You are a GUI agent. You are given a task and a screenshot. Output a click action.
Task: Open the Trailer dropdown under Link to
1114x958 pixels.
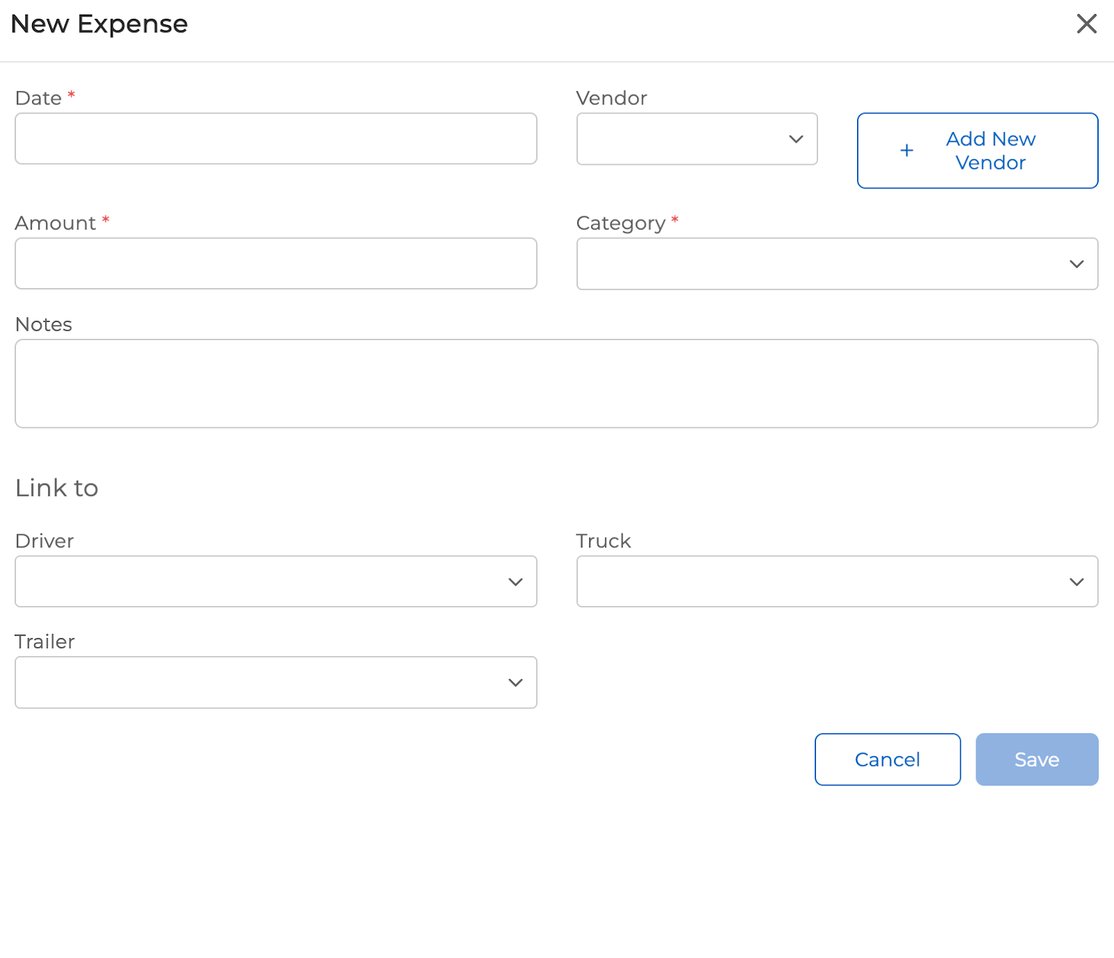click(x=276, y=682)
